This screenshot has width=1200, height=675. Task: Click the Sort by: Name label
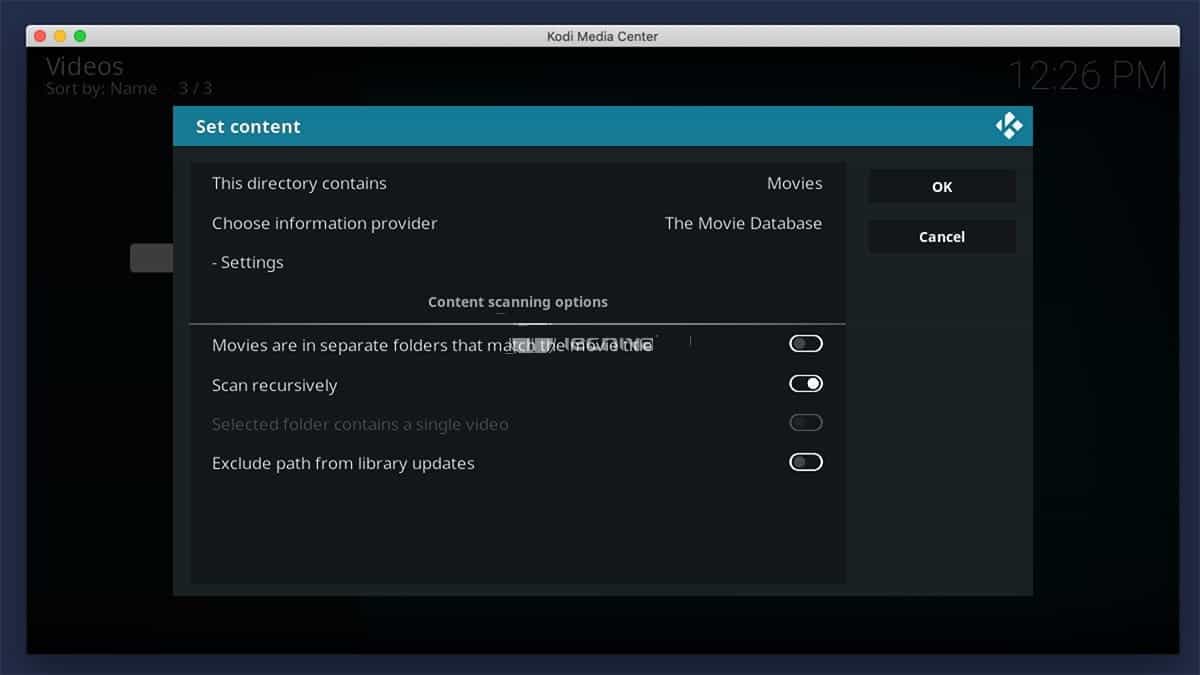click(101, 89)
